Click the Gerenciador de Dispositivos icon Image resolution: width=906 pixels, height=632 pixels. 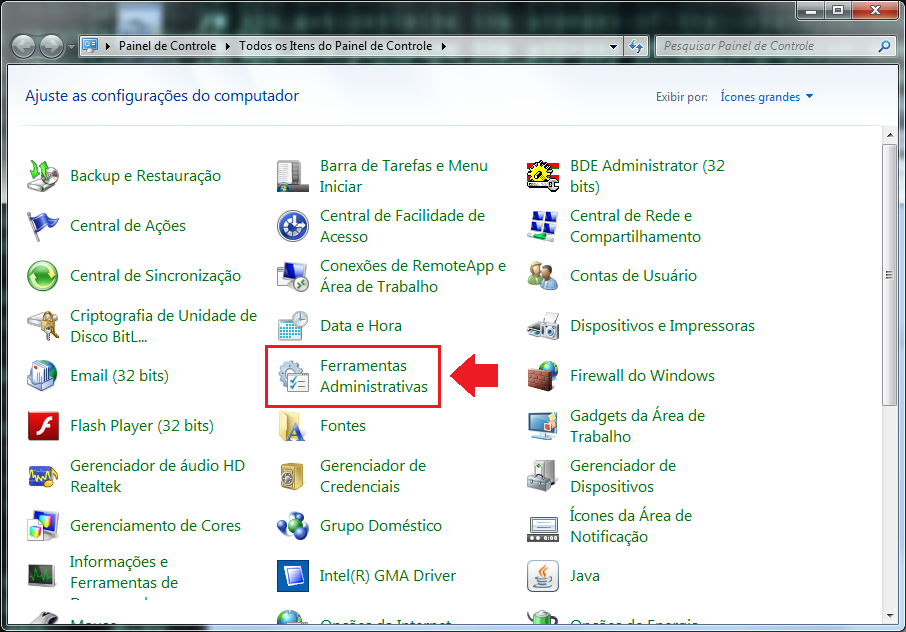tap(543, 476)
